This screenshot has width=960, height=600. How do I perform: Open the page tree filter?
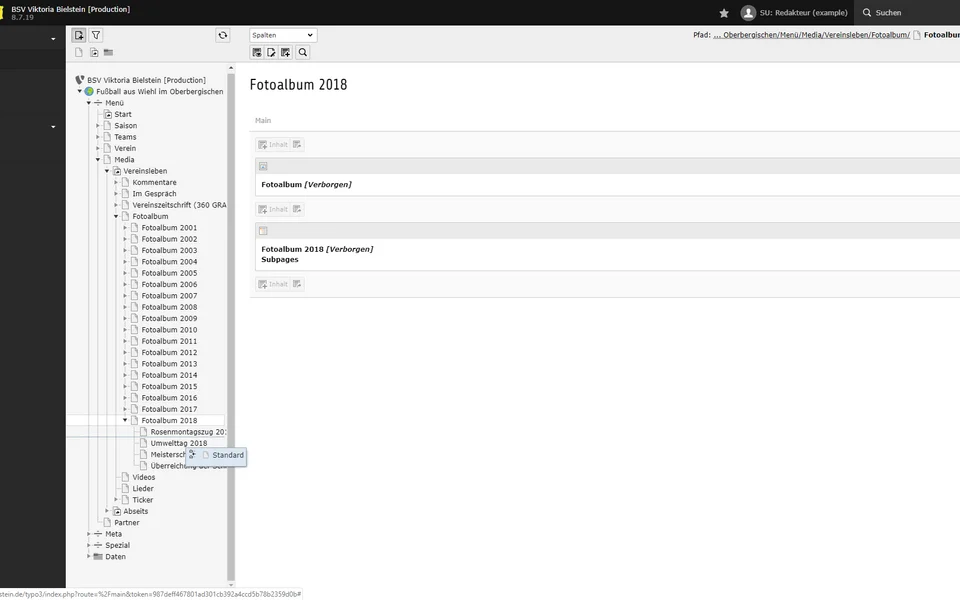tap(96, 35)
